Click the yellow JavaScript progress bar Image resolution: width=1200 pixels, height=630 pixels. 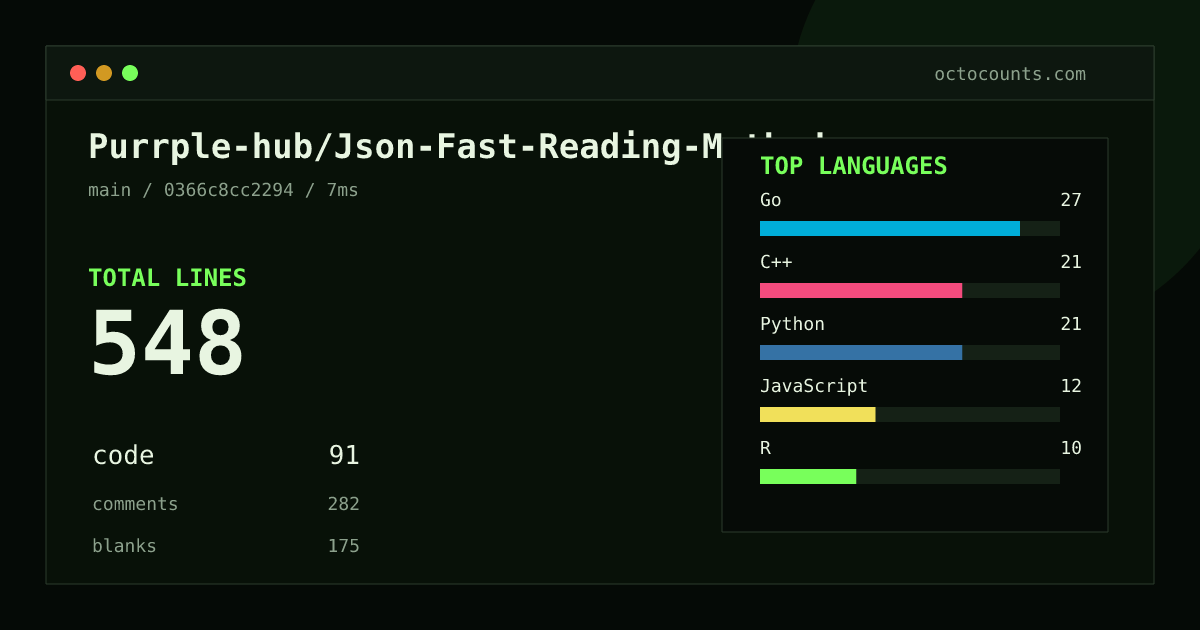pos(818,414)
